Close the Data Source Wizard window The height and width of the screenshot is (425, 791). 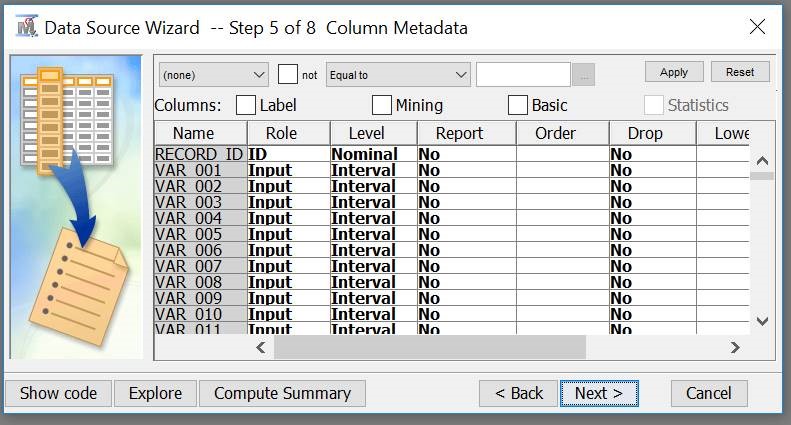coord(757,27)
